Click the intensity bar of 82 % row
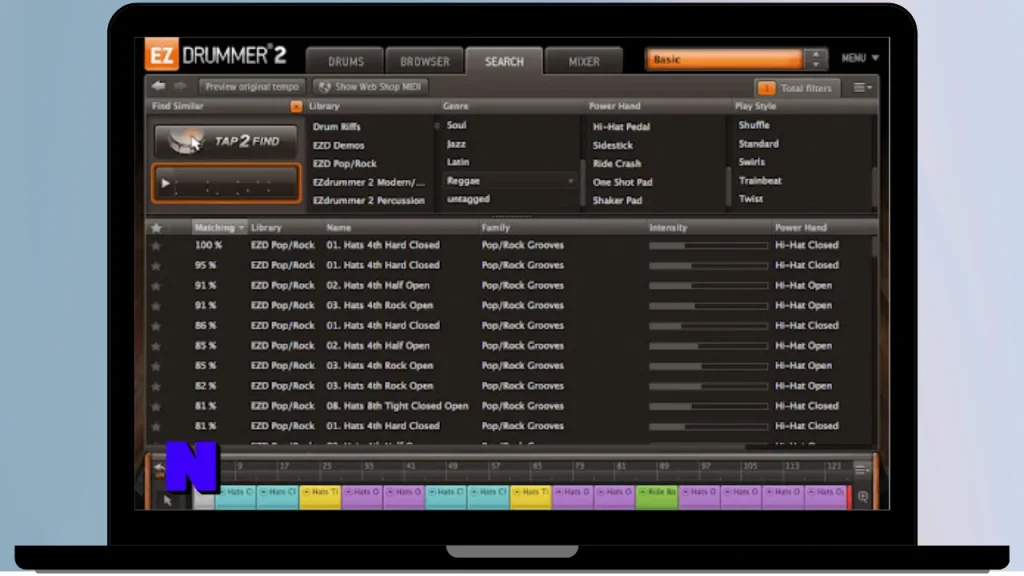 [709, 386]
